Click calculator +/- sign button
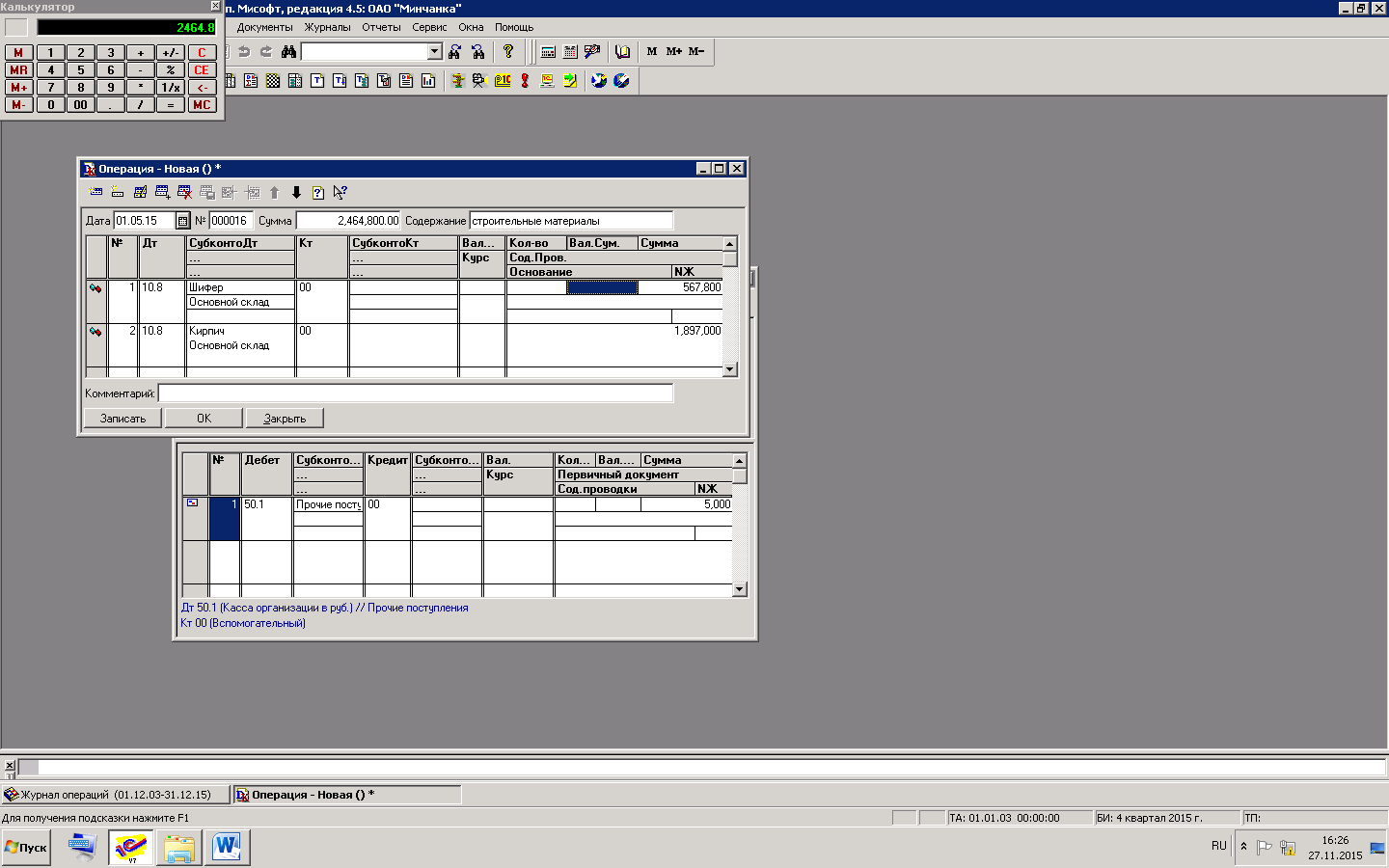The height and width of the screenshot is (868, 1389). click(171, 53)
